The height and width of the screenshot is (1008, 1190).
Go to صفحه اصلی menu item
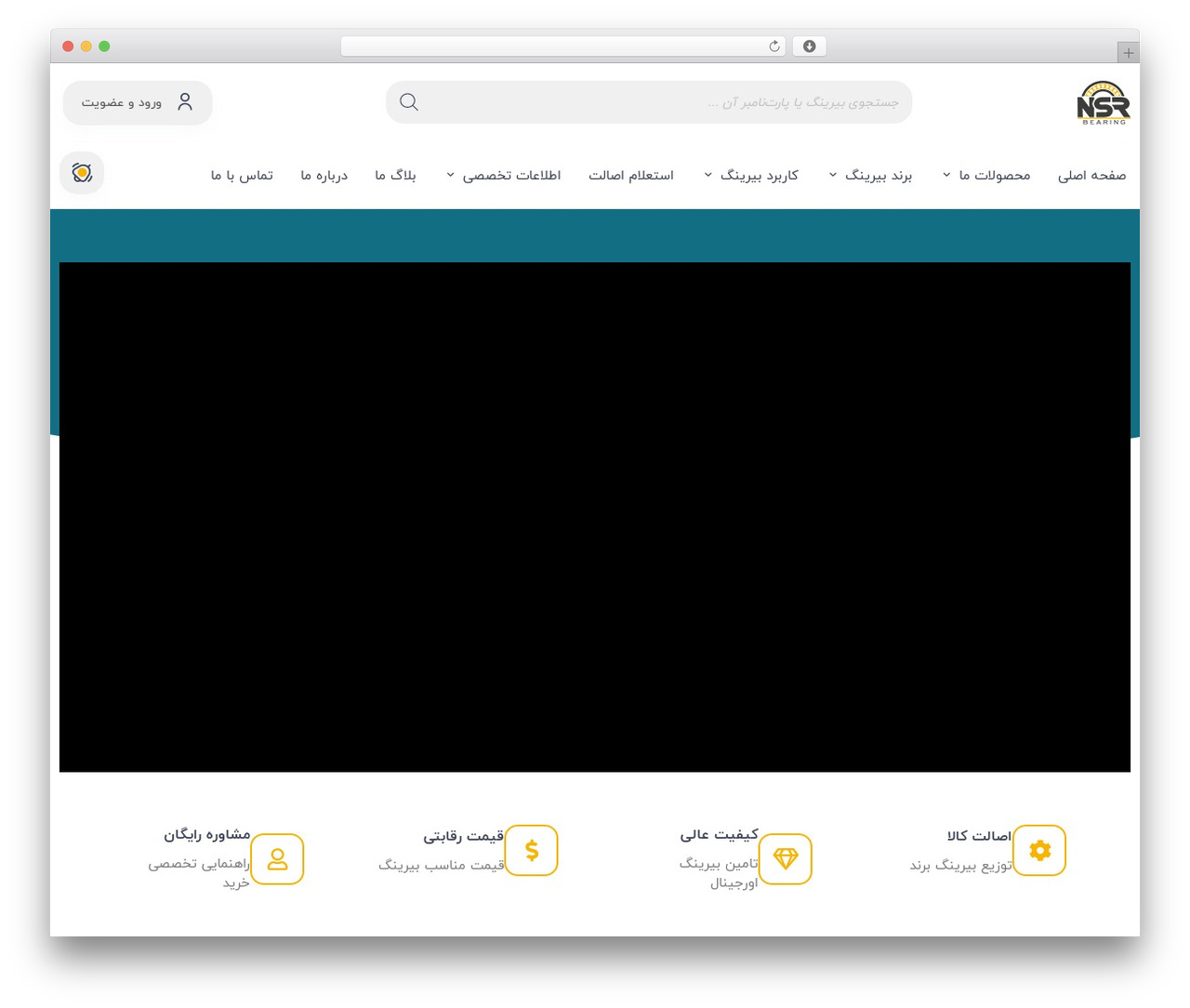tap(1091, 175)
